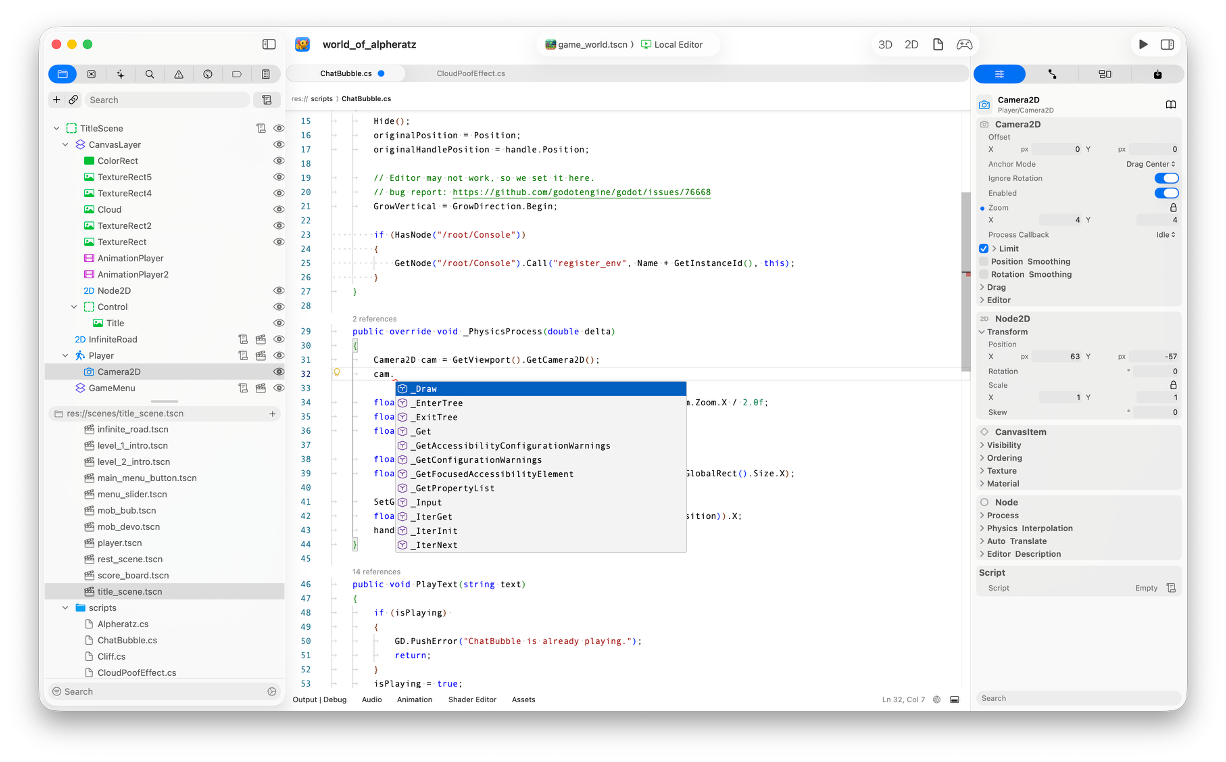The height and width of the screenshot is (762, 1226).
Task: Collapse the TitleScene tree node
Action: [x=56, y=128]
